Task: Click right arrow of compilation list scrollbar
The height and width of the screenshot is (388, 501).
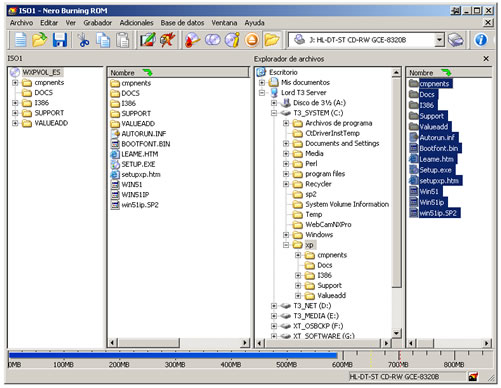Action: (245, 343)
